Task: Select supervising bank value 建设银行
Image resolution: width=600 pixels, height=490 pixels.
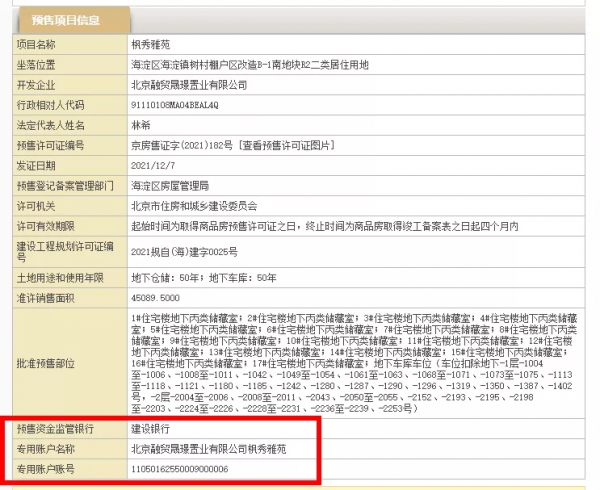Action: [x=150, y=429]
